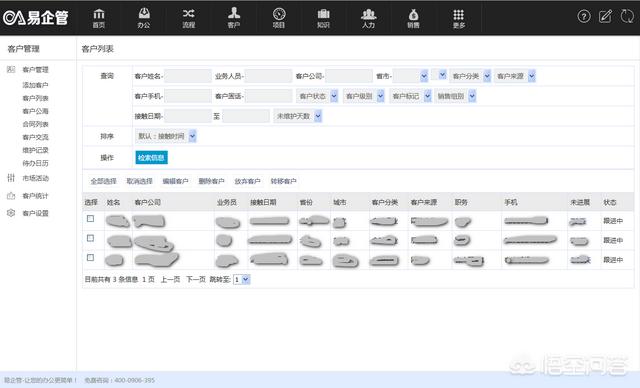Open 客户公海 in the sidebar

click(36, 111)
